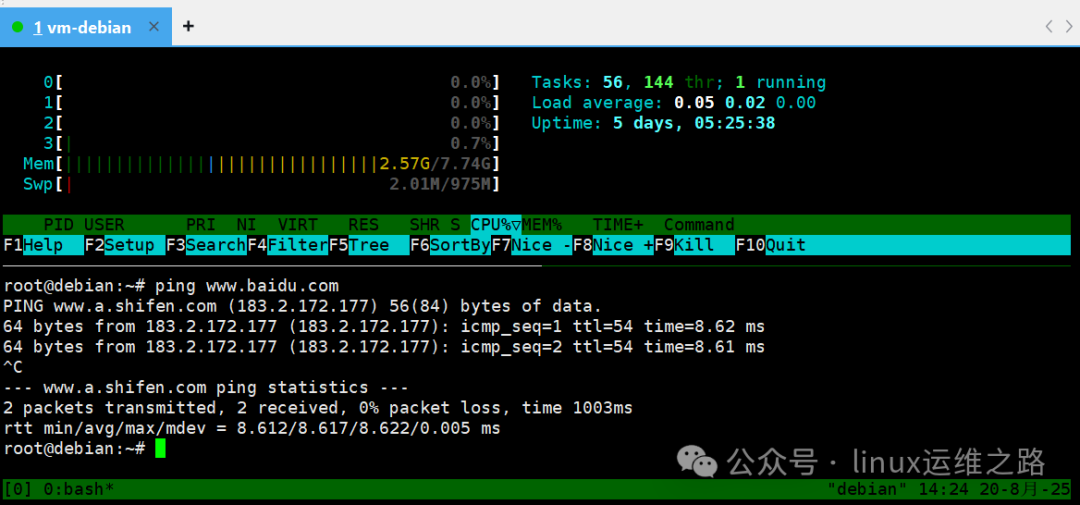The height and width of the screenshot is (505, 1080).
Task: Click F9 Kill in htop
Action: 694,245
